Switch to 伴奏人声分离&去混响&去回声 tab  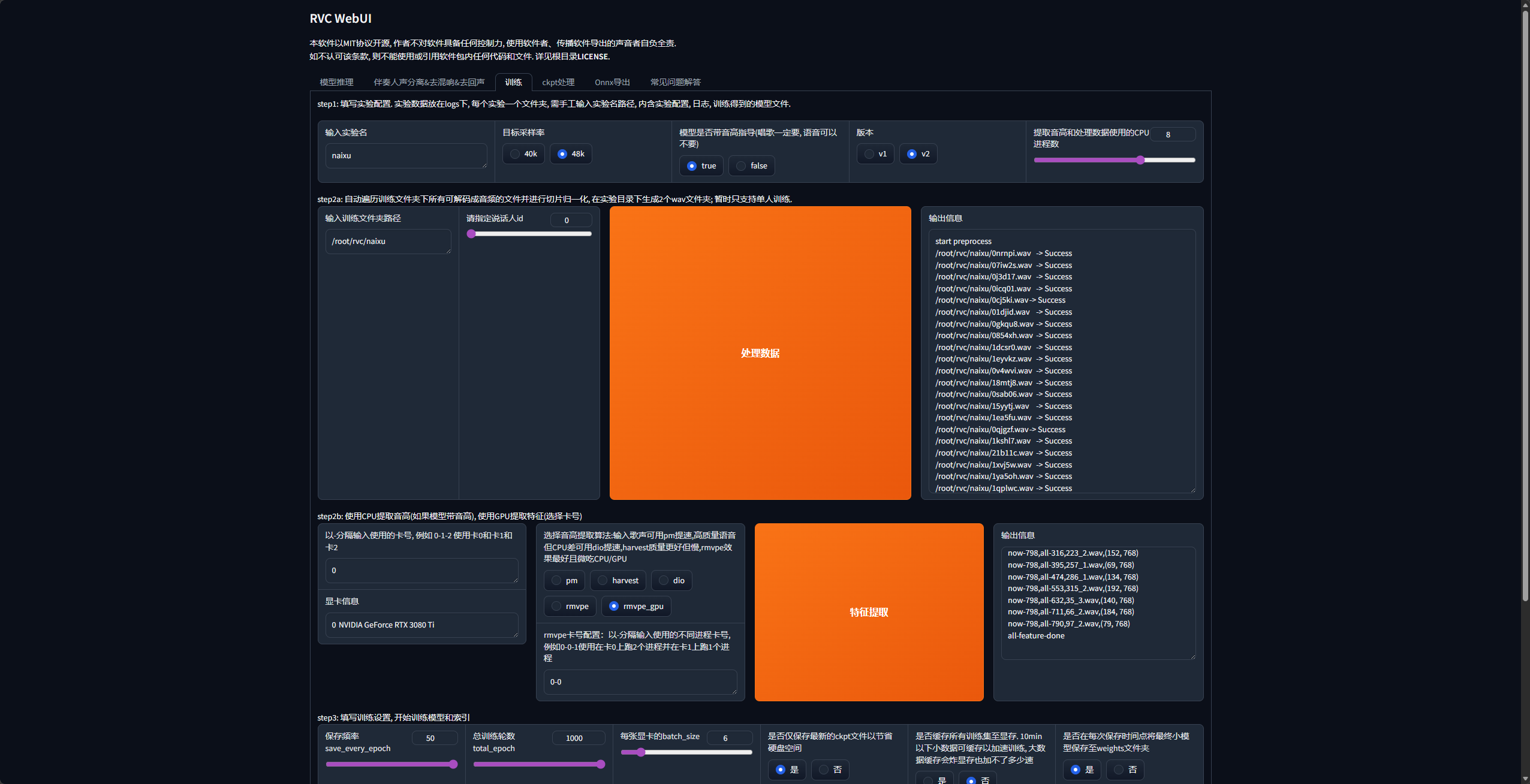coord(429,82)
